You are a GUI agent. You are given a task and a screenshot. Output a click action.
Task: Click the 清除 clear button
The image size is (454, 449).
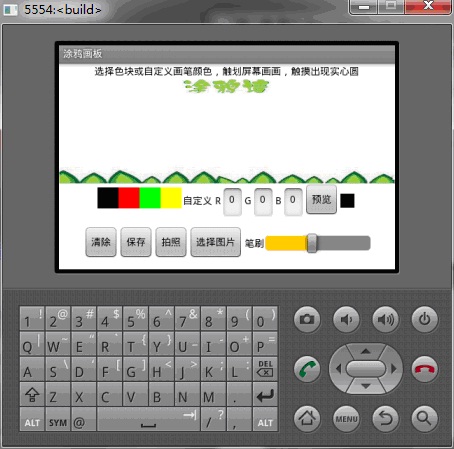click(101, 242)
